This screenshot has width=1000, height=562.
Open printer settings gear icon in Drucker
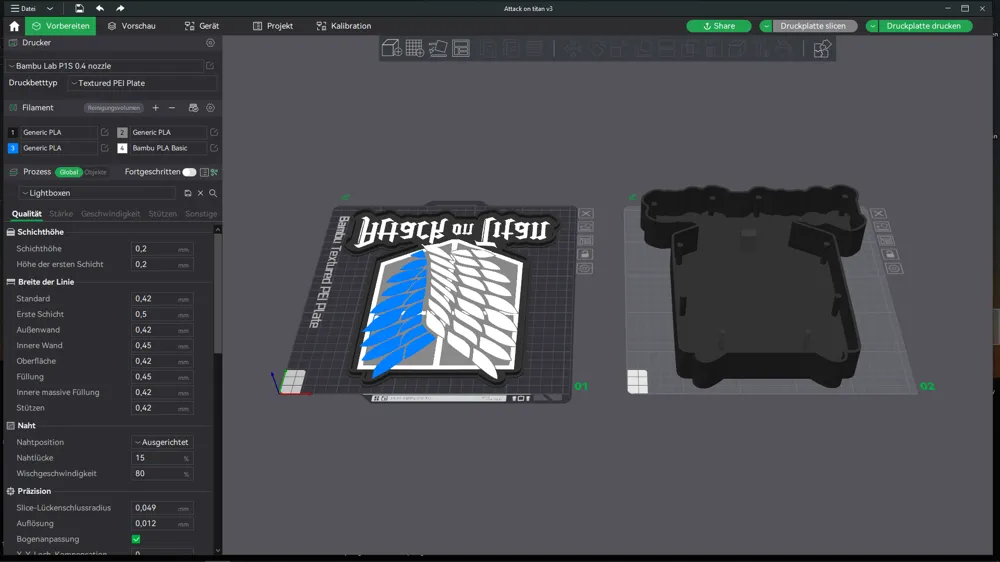210,43
